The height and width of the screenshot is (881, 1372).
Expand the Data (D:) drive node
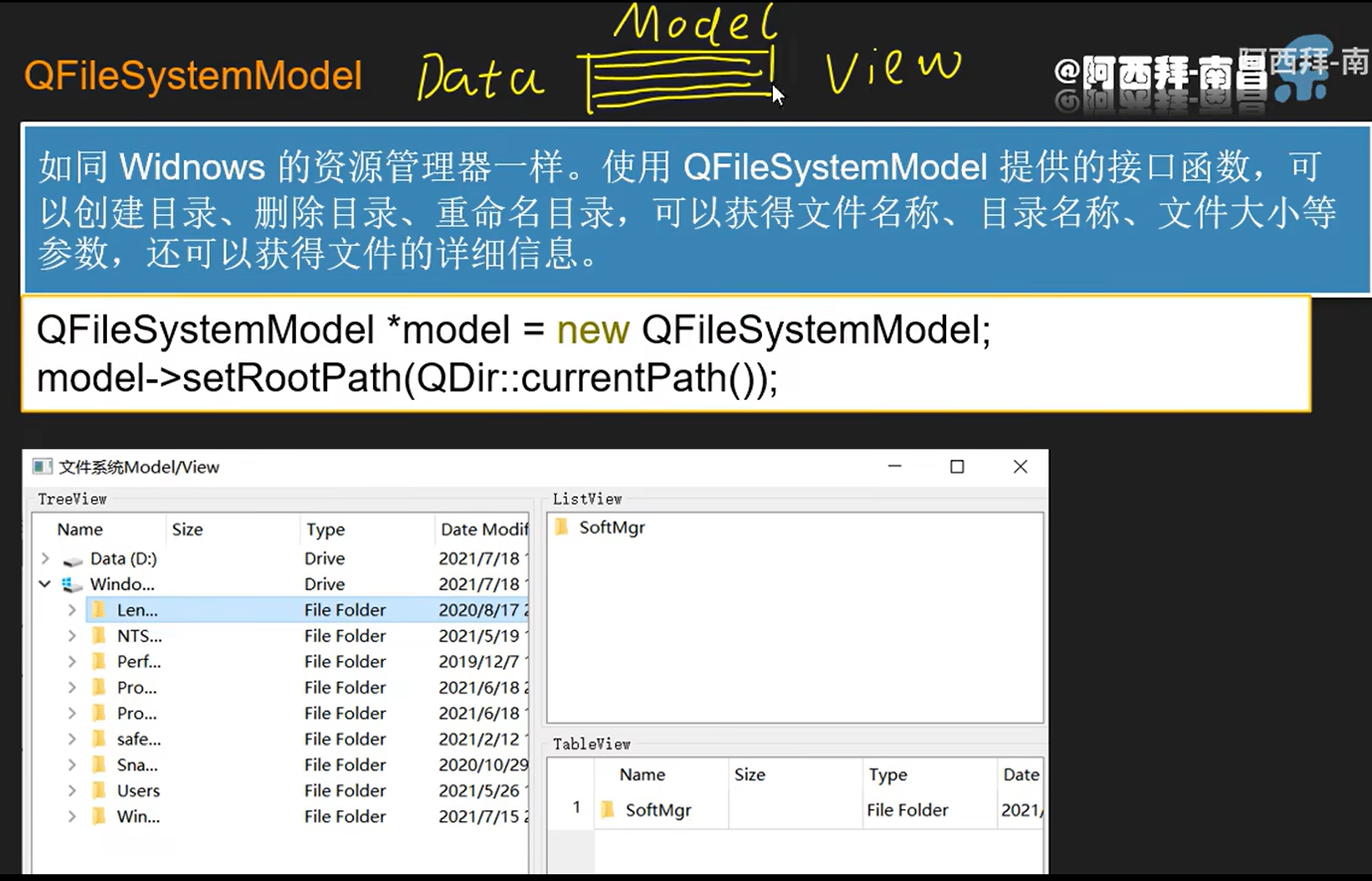click(46, 558)
